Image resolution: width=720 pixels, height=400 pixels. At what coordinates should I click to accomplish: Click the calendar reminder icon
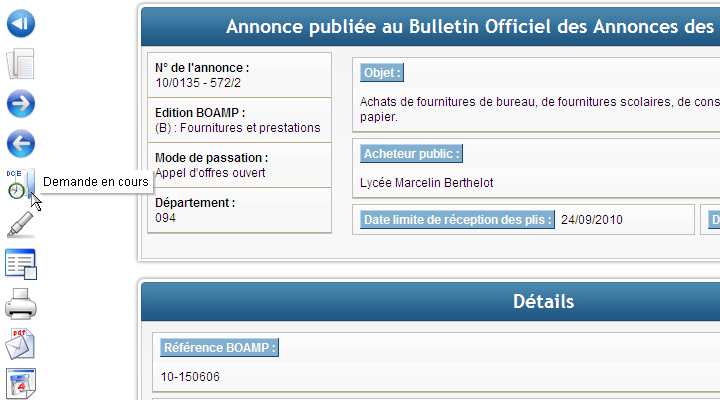point(21,383)
